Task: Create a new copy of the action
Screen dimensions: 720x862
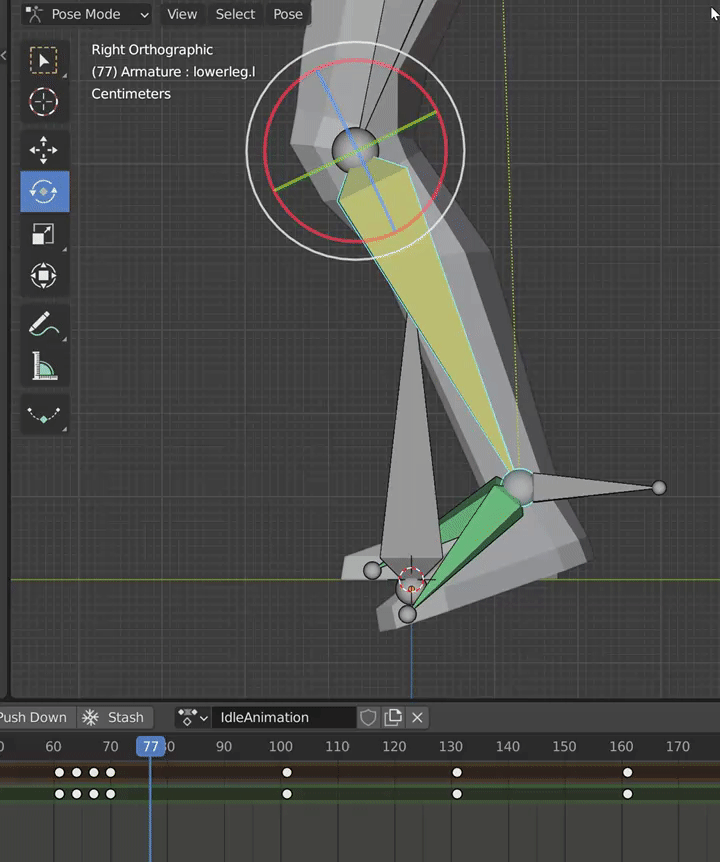Action: pos(393,717)
